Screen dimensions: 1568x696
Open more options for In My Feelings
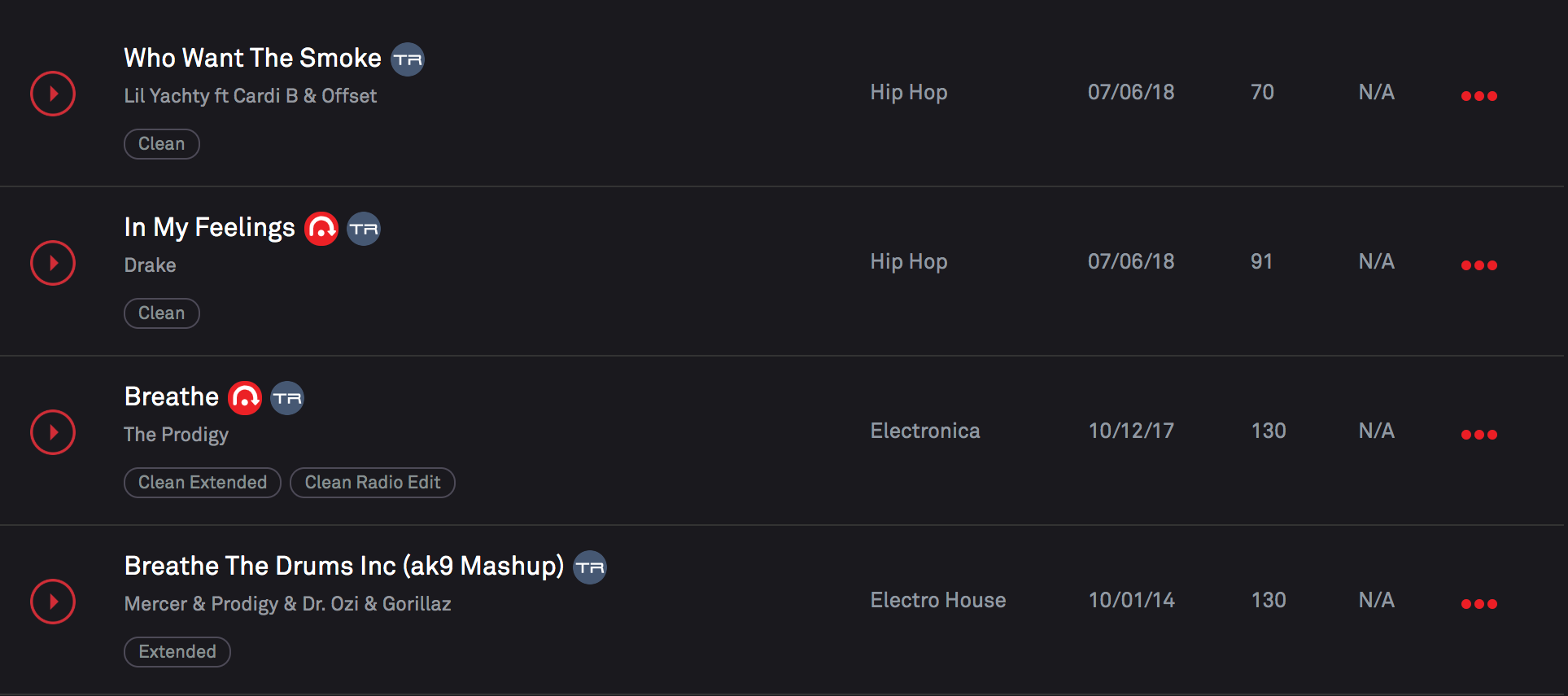point(1478,265)
